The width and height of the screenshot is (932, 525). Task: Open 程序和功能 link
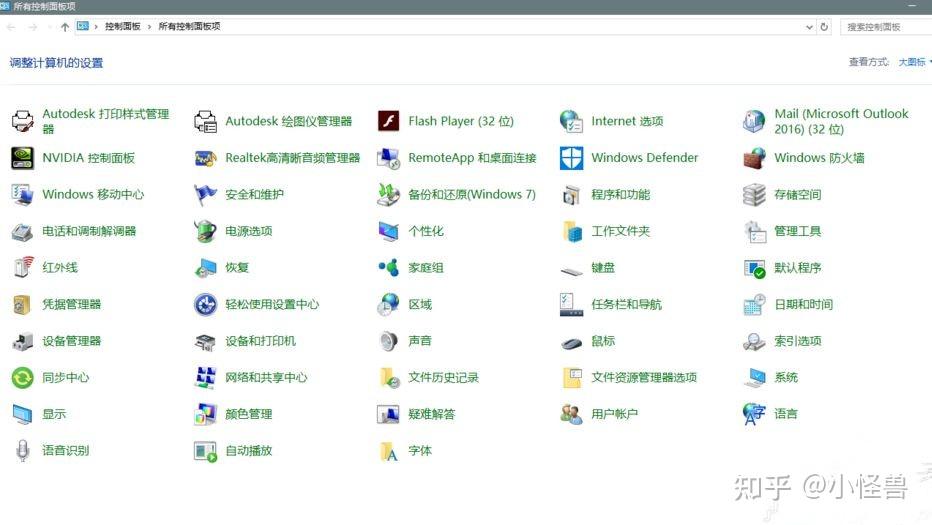click(620, 195)
